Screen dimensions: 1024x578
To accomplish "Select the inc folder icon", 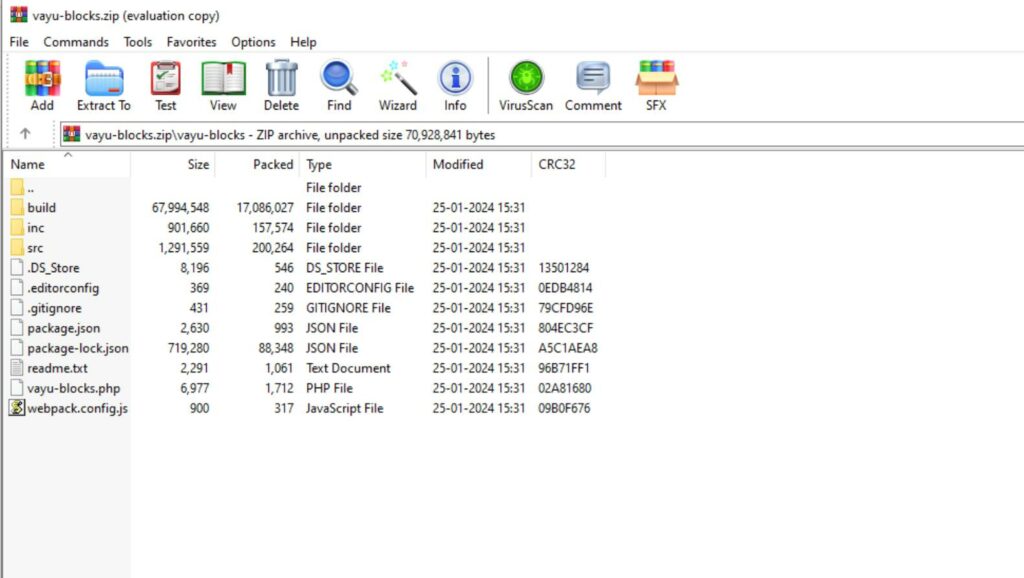I will tap(17, 228).
